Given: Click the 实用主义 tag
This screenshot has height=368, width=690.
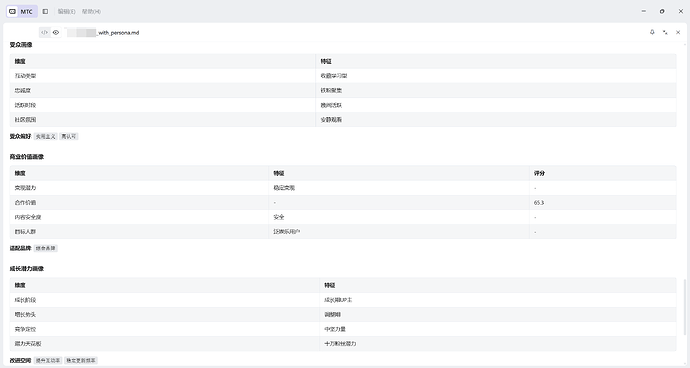Looking at the screenshot, I should coord(45,136).
